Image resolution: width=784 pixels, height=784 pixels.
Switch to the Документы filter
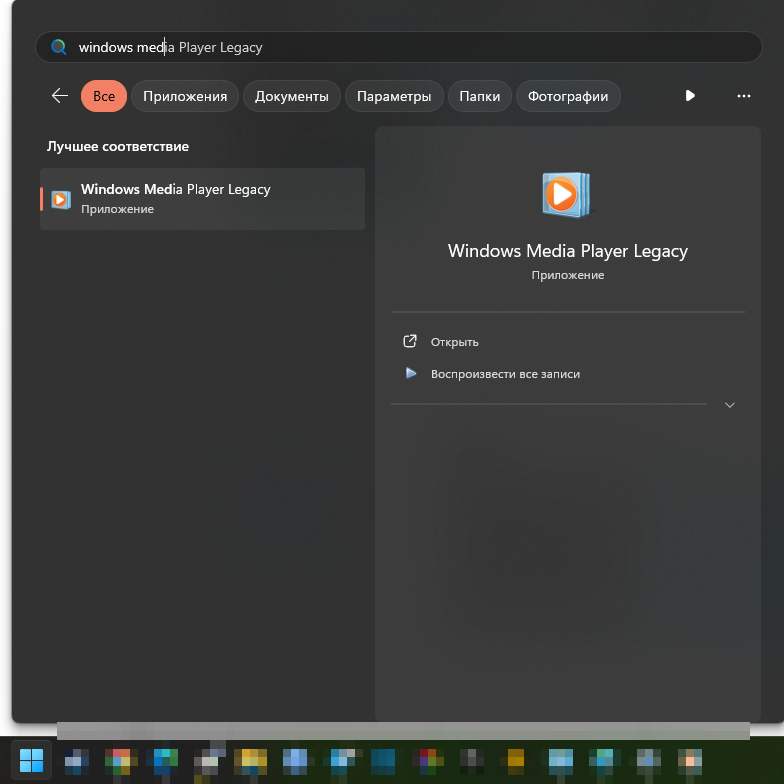coord(292,96)
